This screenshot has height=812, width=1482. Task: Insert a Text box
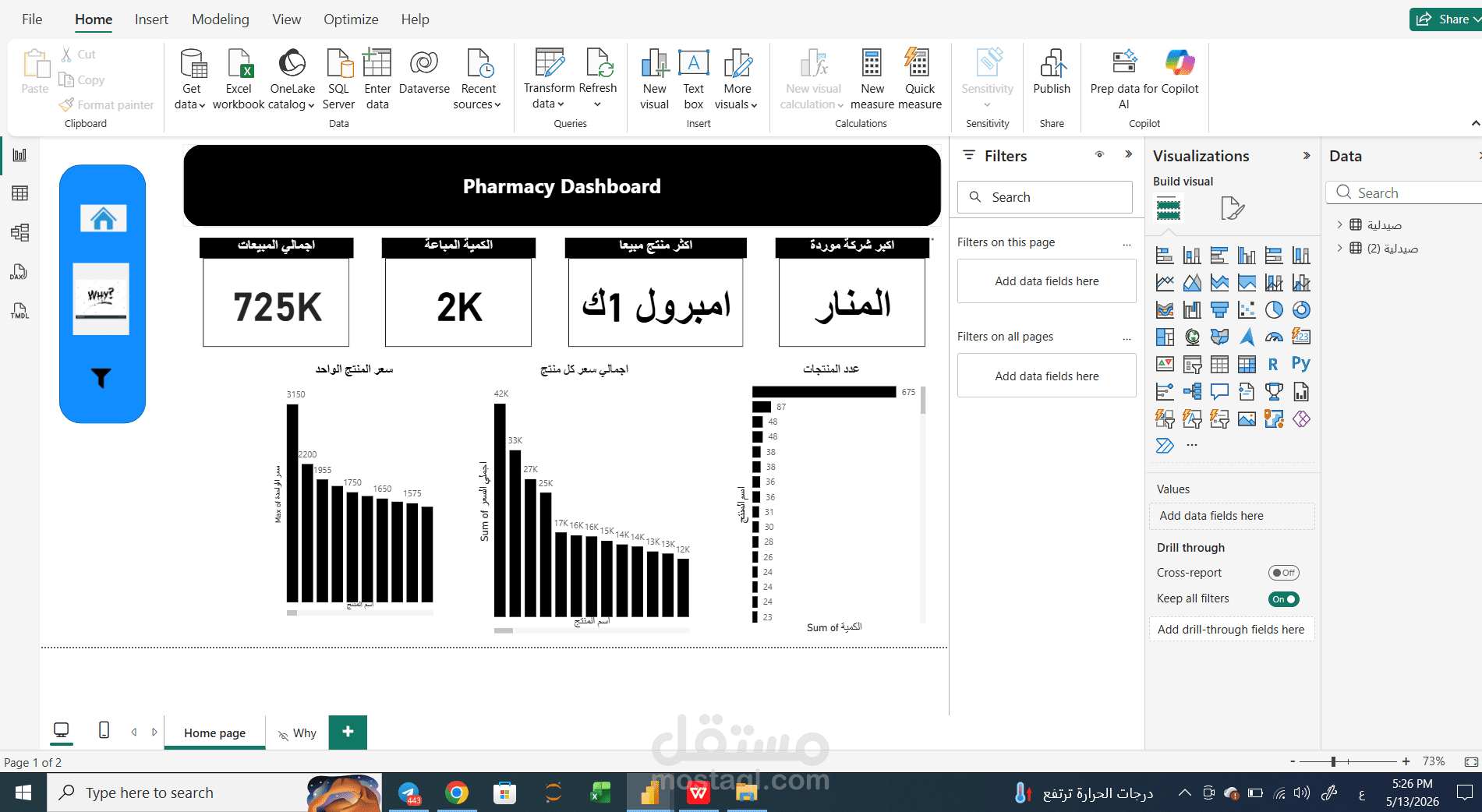[x=693, y=79]
